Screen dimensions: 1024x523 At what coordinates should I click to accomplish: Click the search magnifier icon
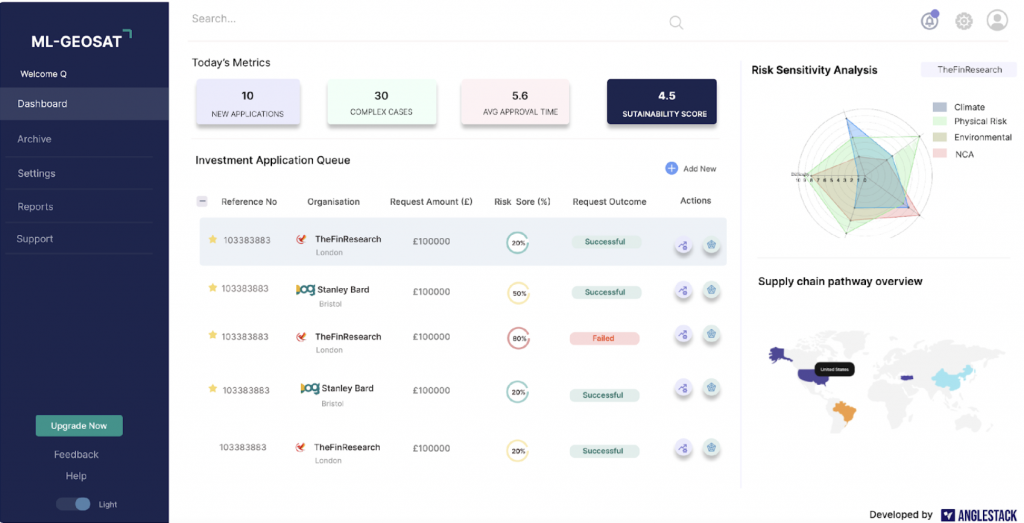(x=676, y=22)
